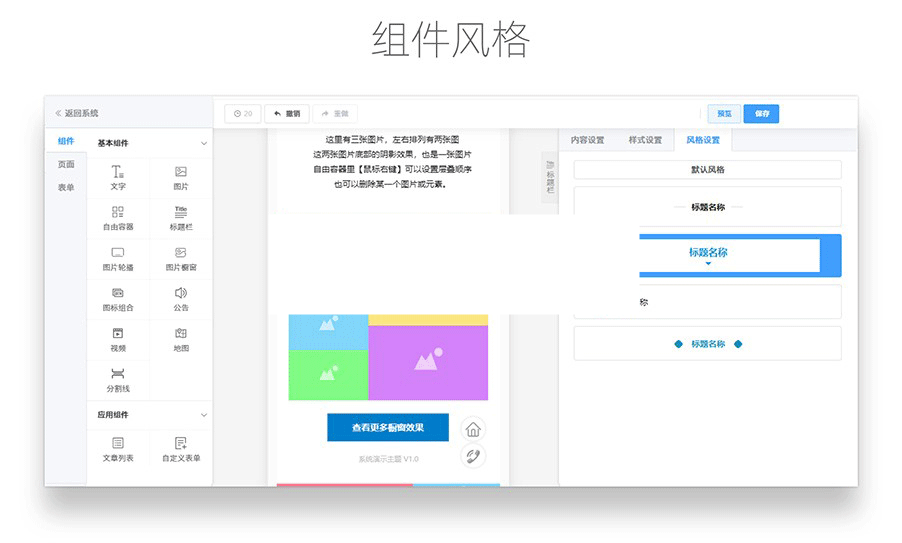Click the phone floating icon in preview
This screenshot has width=902, height=543.
[x=473, y=456]
